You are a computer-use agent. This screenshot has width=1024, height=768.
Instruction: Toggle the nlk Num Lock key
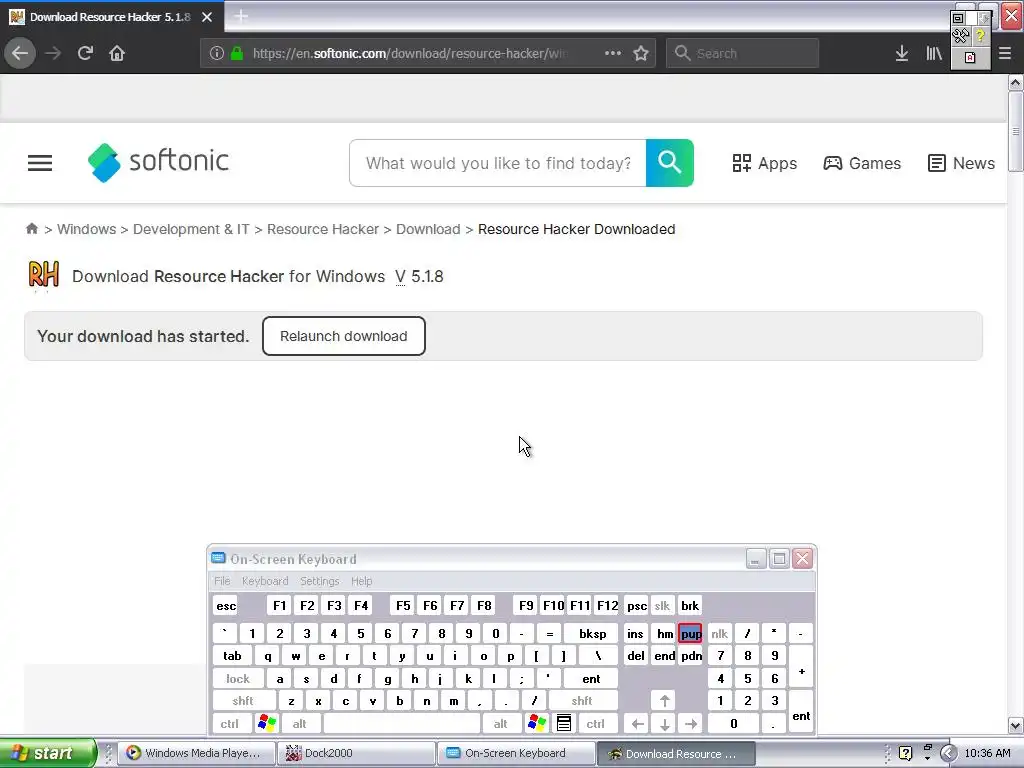coord(719,633)
